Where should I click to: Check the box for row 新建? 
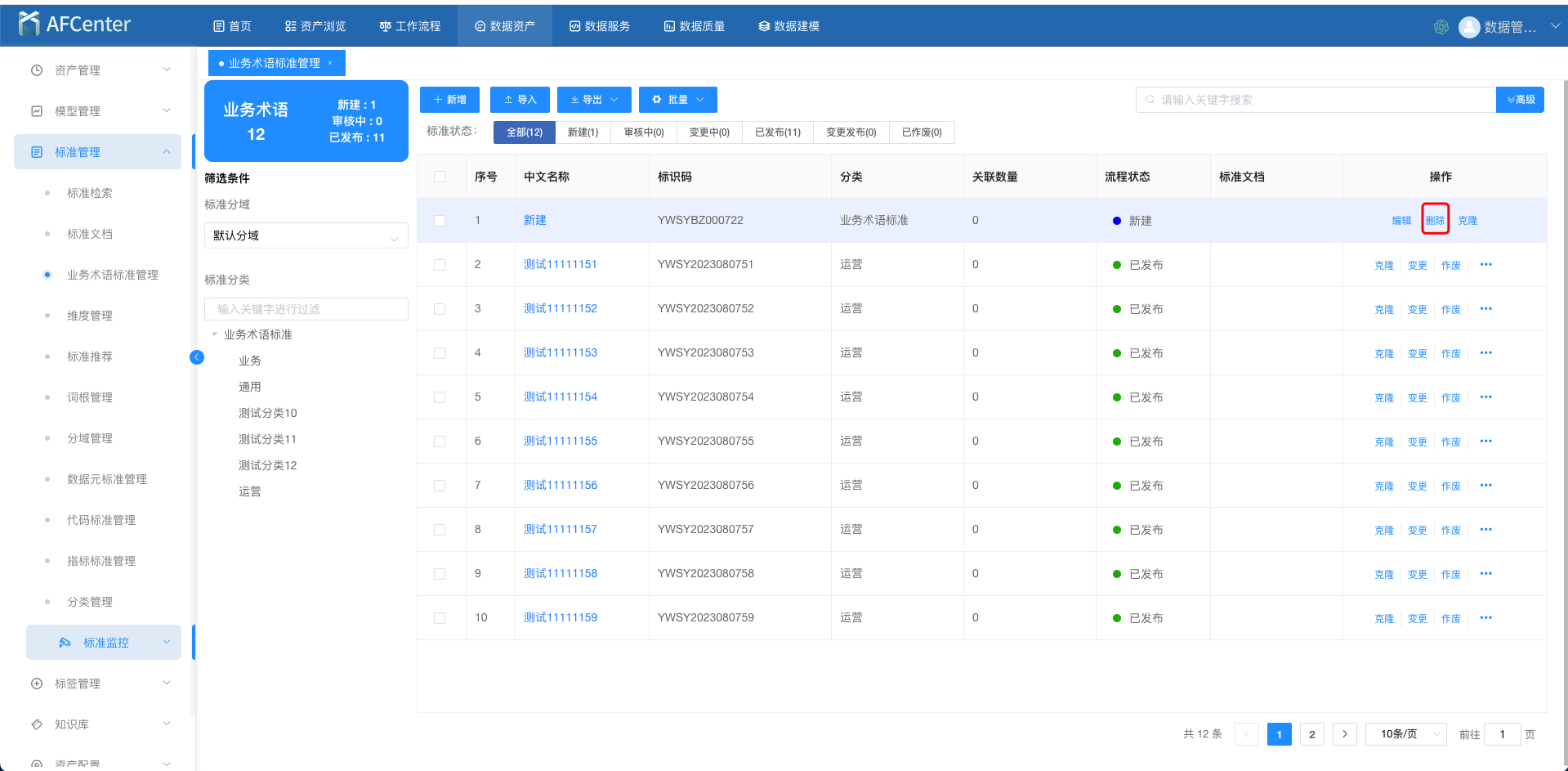(x=440, y=221)
